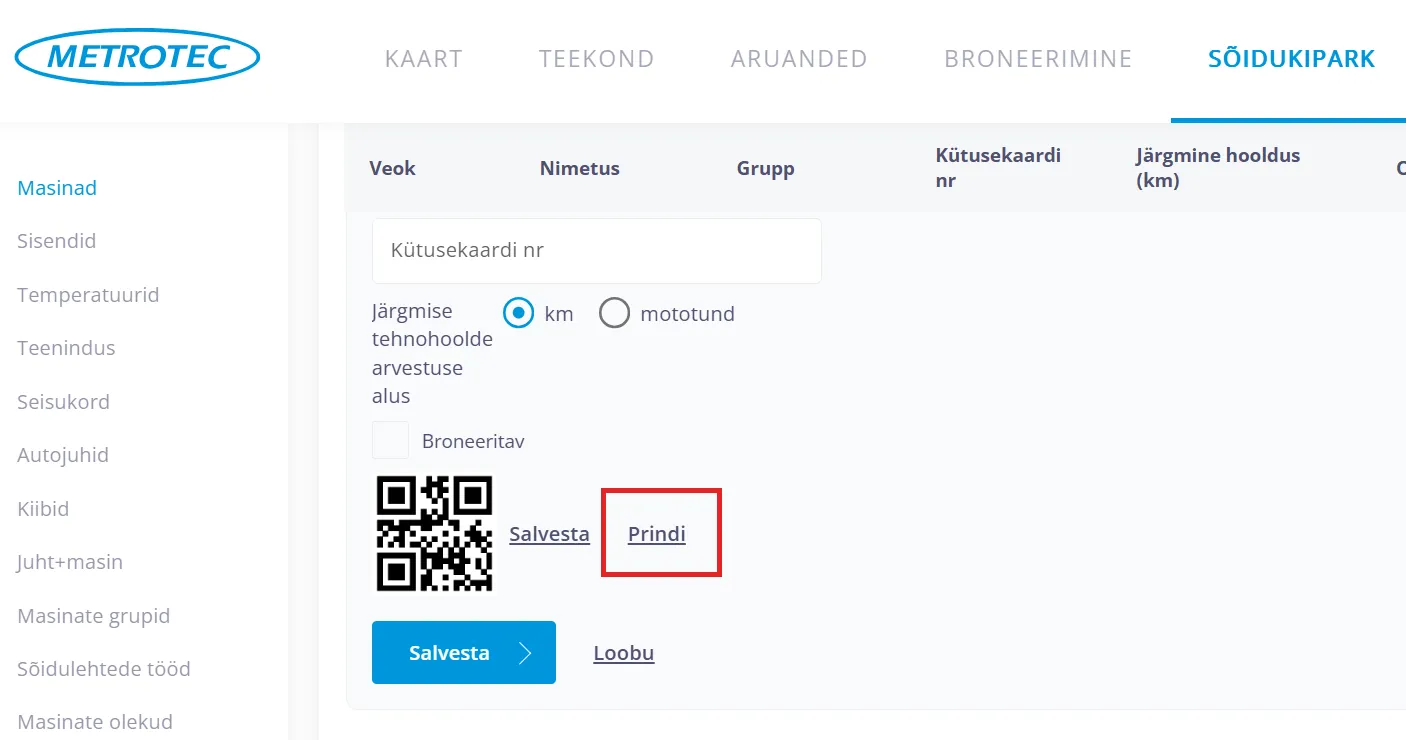Click the Prindi link
Viewport: 1406px width, 740px height.
(657, 534)
